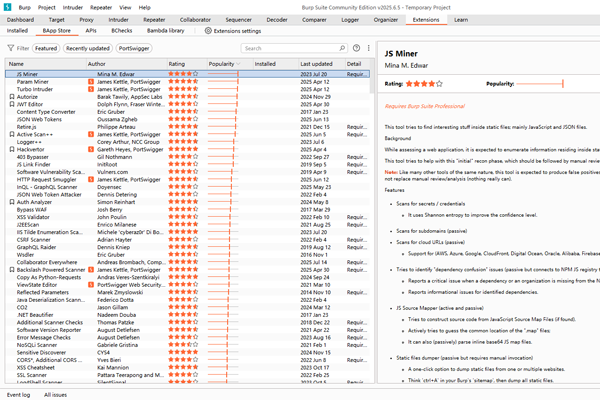Image resolution: width=600 pixels, height=400 pixels.
Task: Open the Intruder menu
Action: pyautogui.click(x=73, y=7)
